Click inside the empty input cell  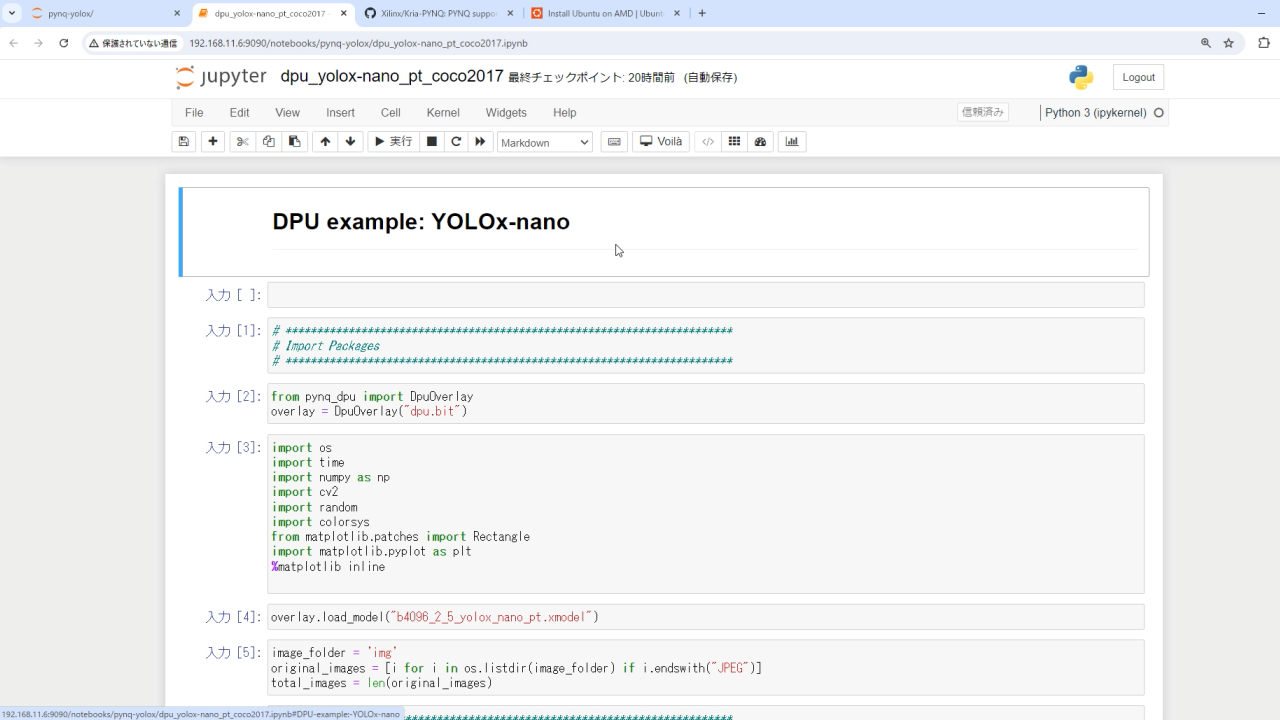point(700,294)
